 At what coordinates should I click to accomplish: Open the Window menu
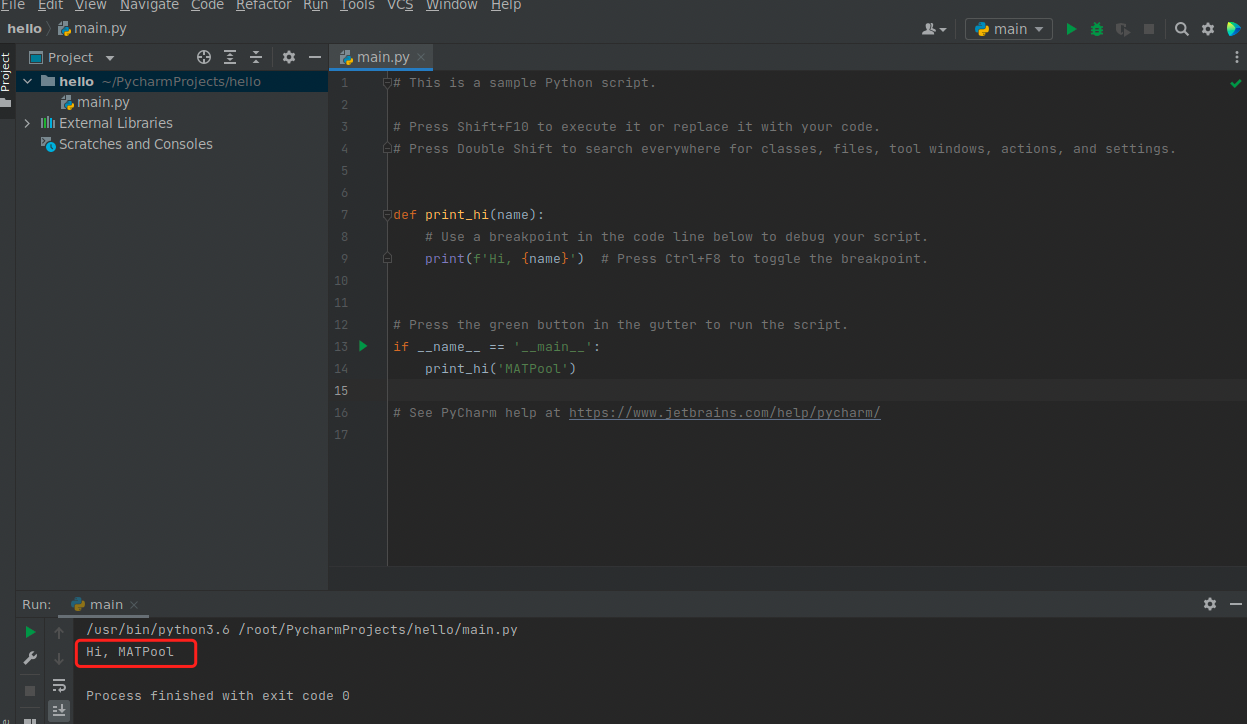[x=452, y=5]
